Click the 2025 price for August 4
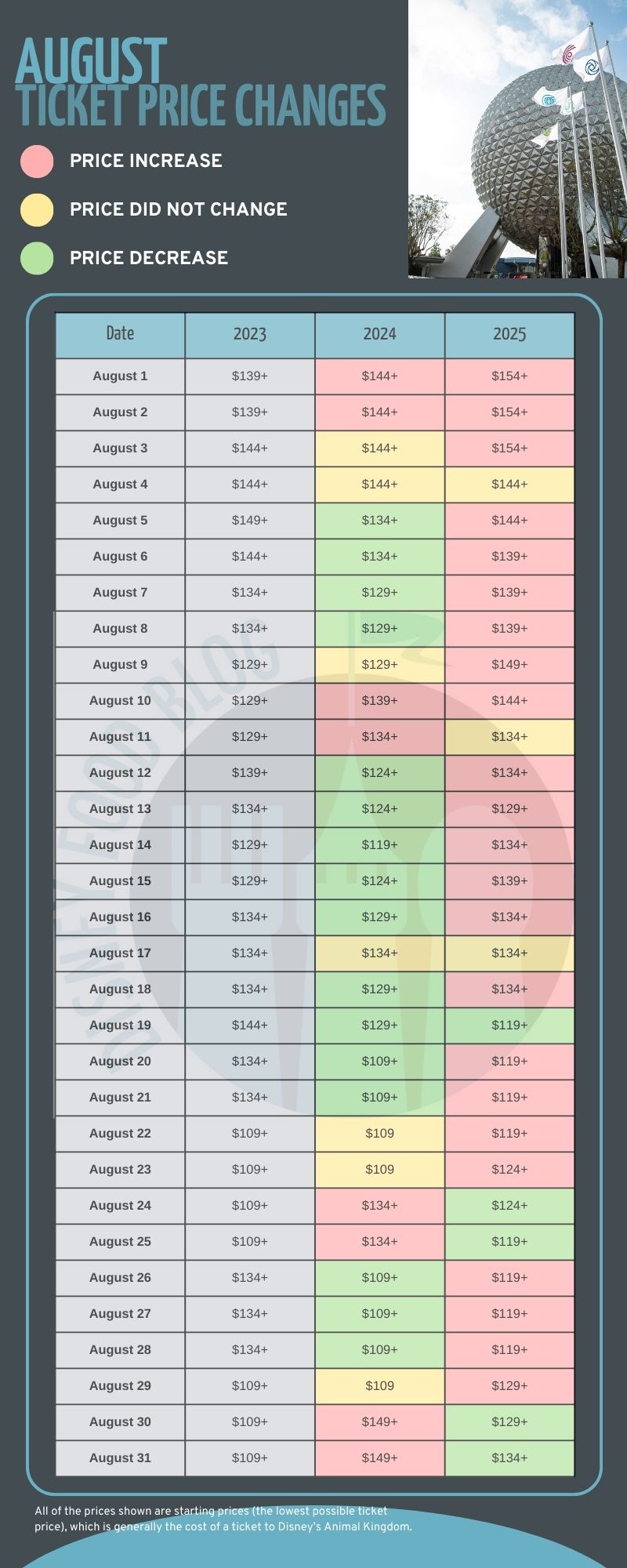 point(509,485)
